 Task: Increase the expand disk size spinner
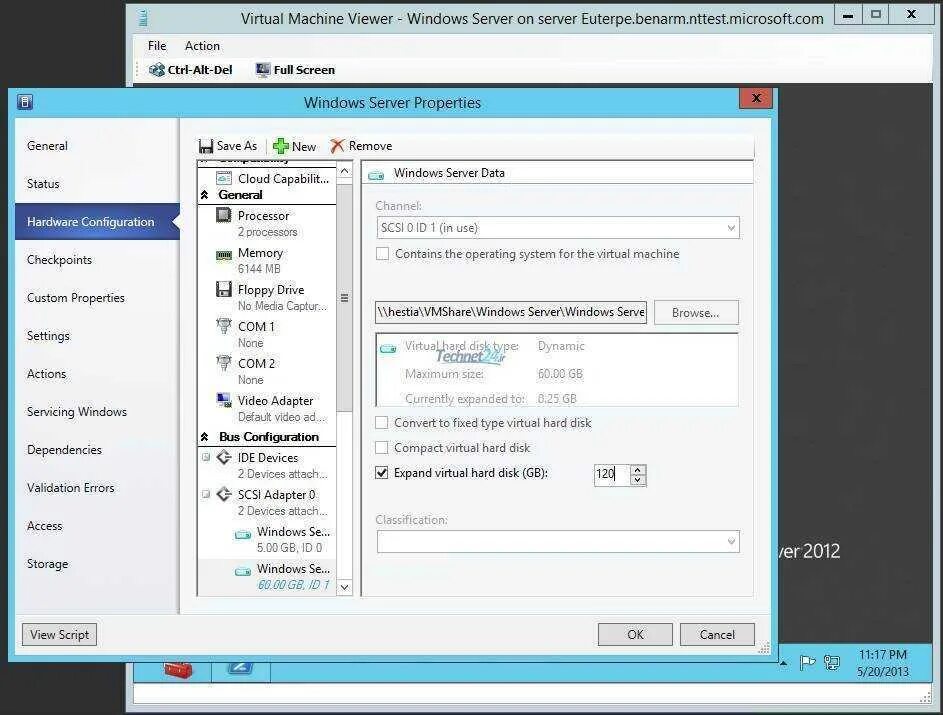[x=638, y=470]
